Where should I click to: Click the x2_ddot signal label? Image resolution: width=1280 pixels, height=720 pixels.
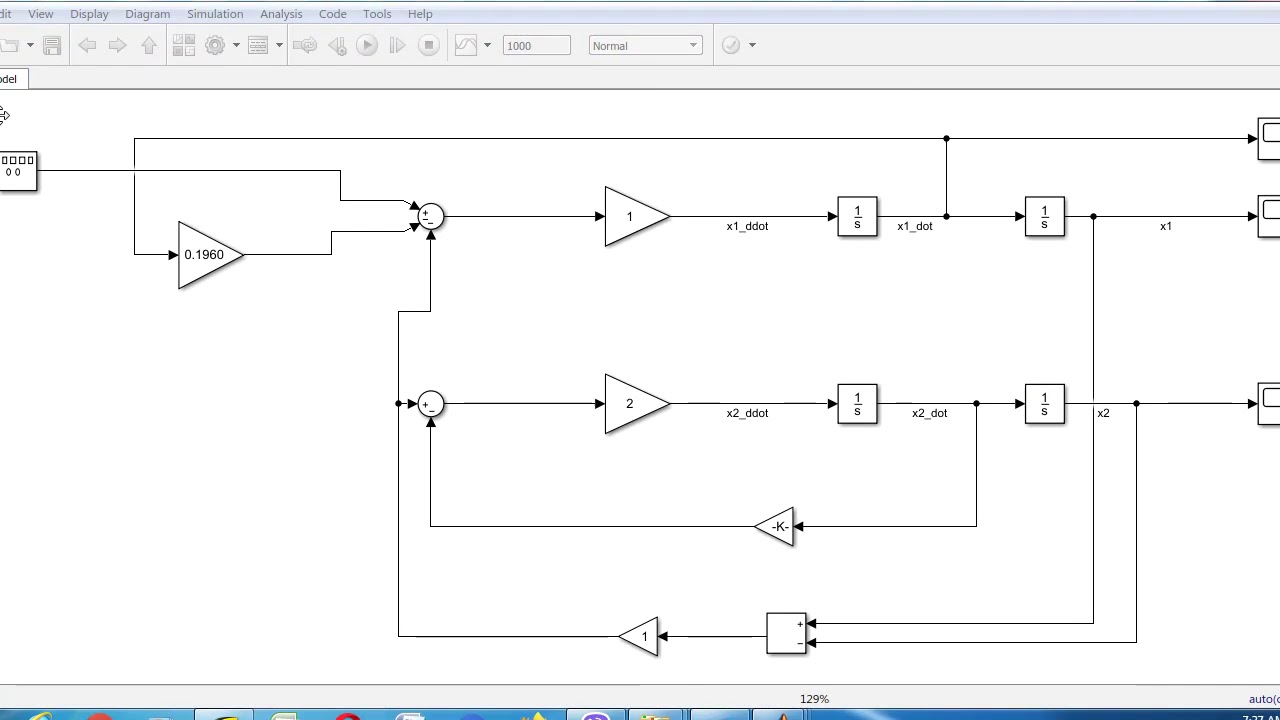coord(747,413)
